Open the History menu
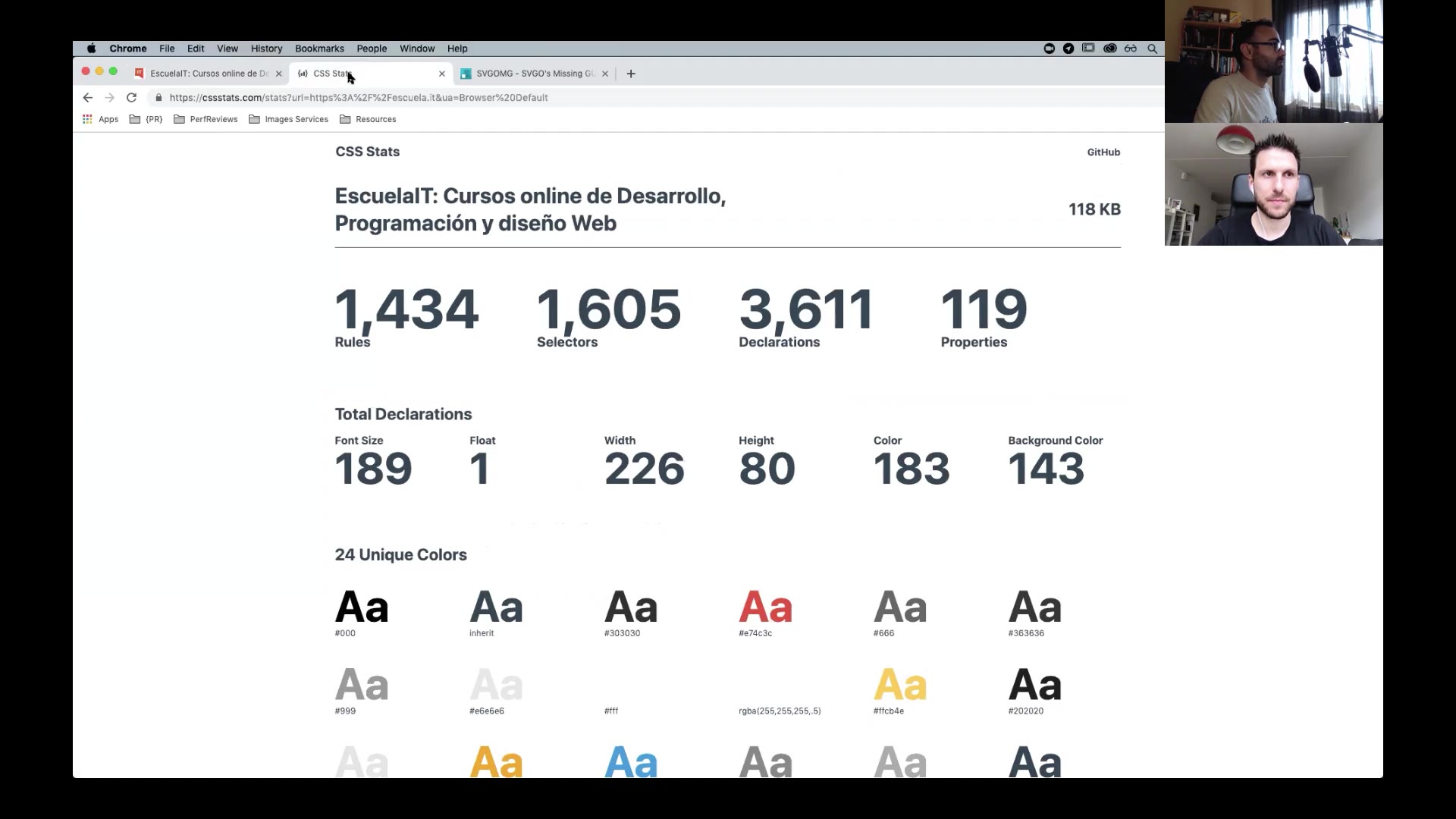Viewport: 1456px width, 819px height. click(266, 49)
